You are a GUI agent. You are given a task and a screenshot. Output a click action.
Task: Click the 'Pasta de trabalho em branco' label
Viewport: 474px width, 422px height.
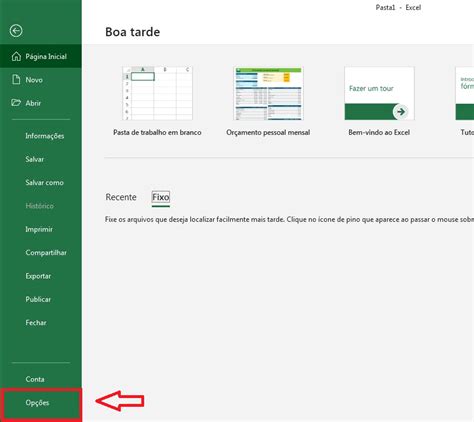tap(157, 132)
